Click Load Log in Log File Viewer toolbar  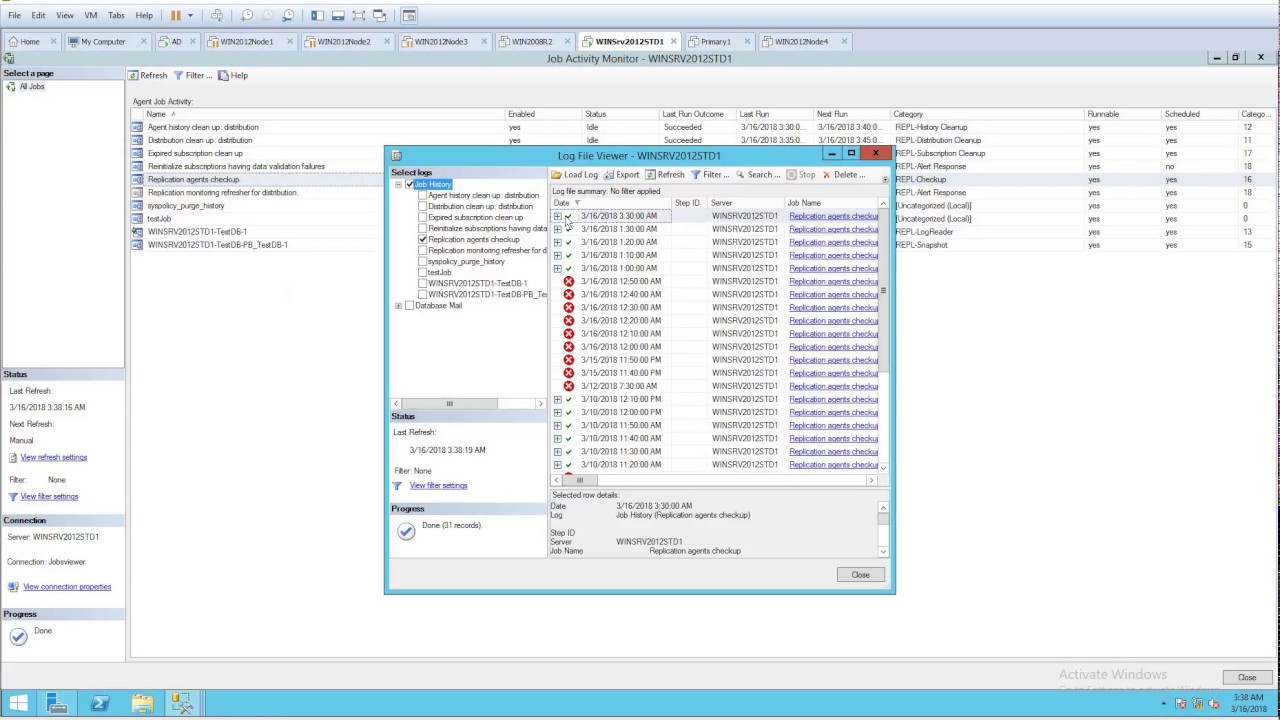[574, 175]
